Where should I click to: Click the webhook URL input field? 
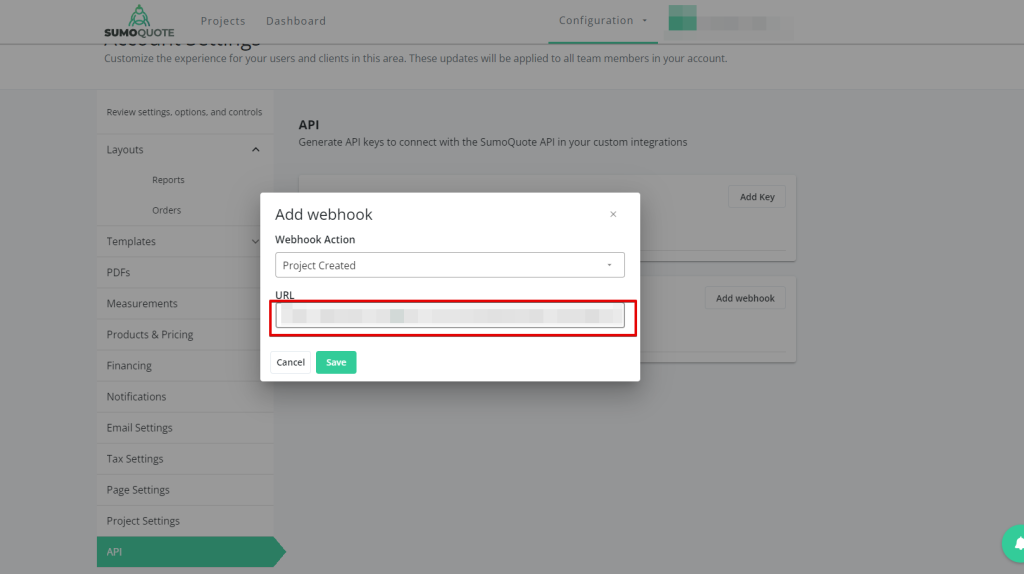tap(449, 316)
